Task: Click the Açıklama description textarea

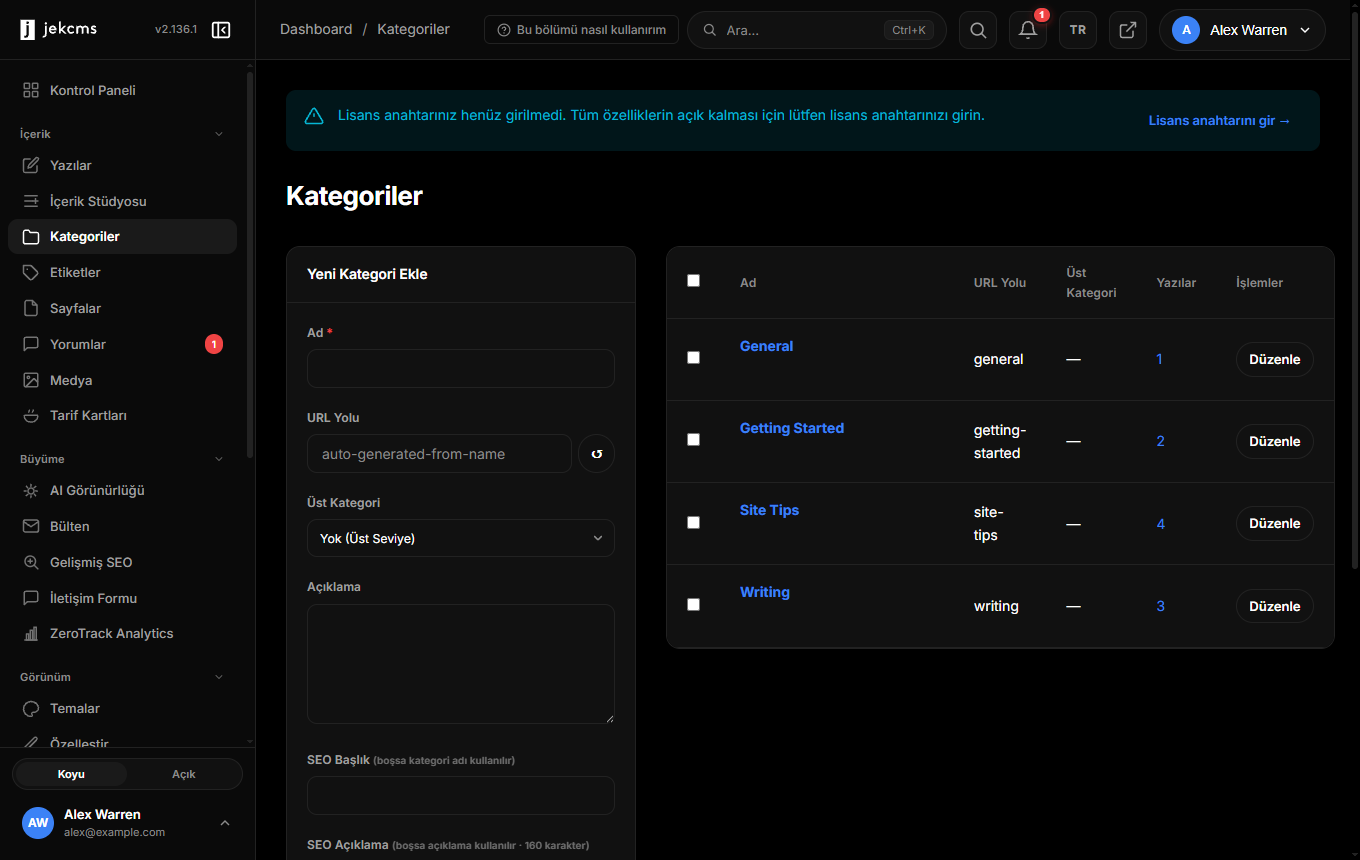Action: point(461,664)
